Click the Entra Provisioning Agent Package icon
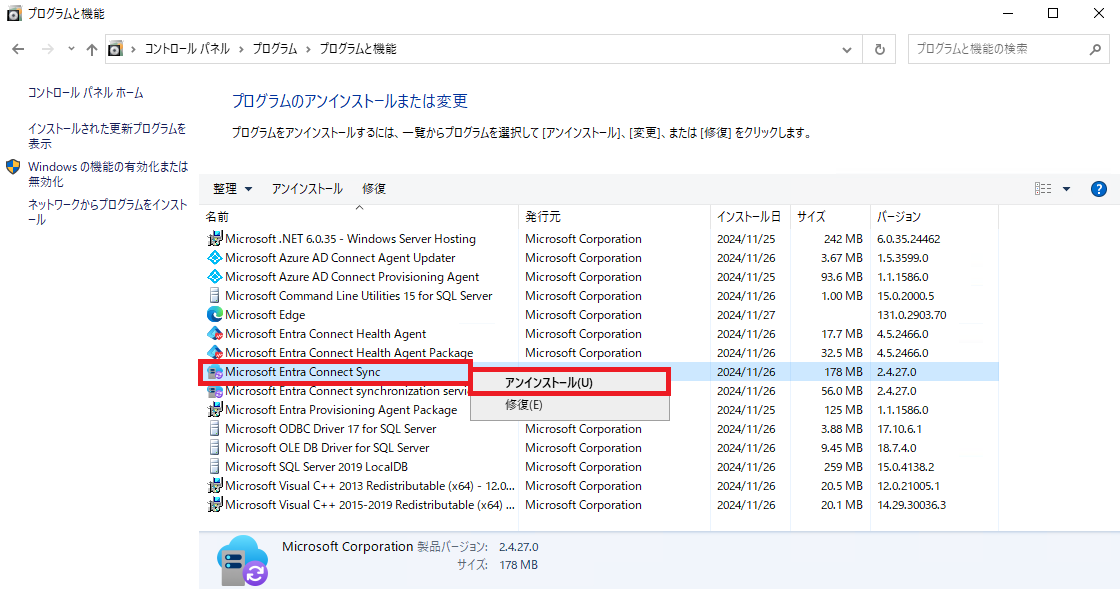 click(214, 410)
